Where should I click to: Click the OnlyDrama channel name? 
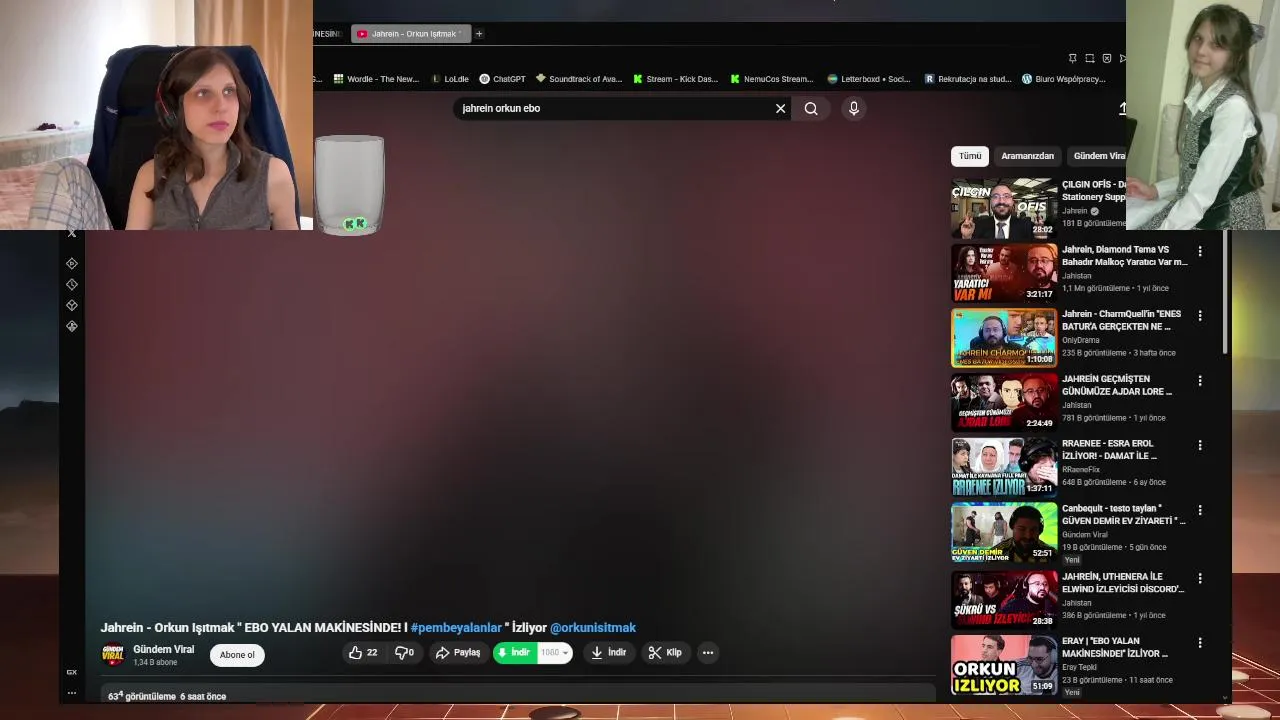tap(1081, 340)
